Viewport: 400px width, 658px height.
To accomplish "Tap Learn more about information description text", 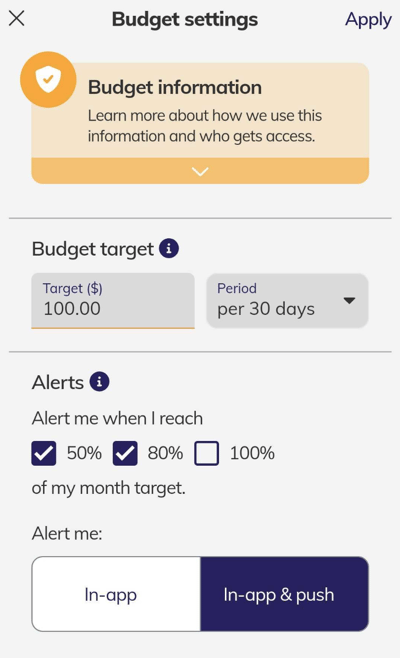I will [205, 126].
